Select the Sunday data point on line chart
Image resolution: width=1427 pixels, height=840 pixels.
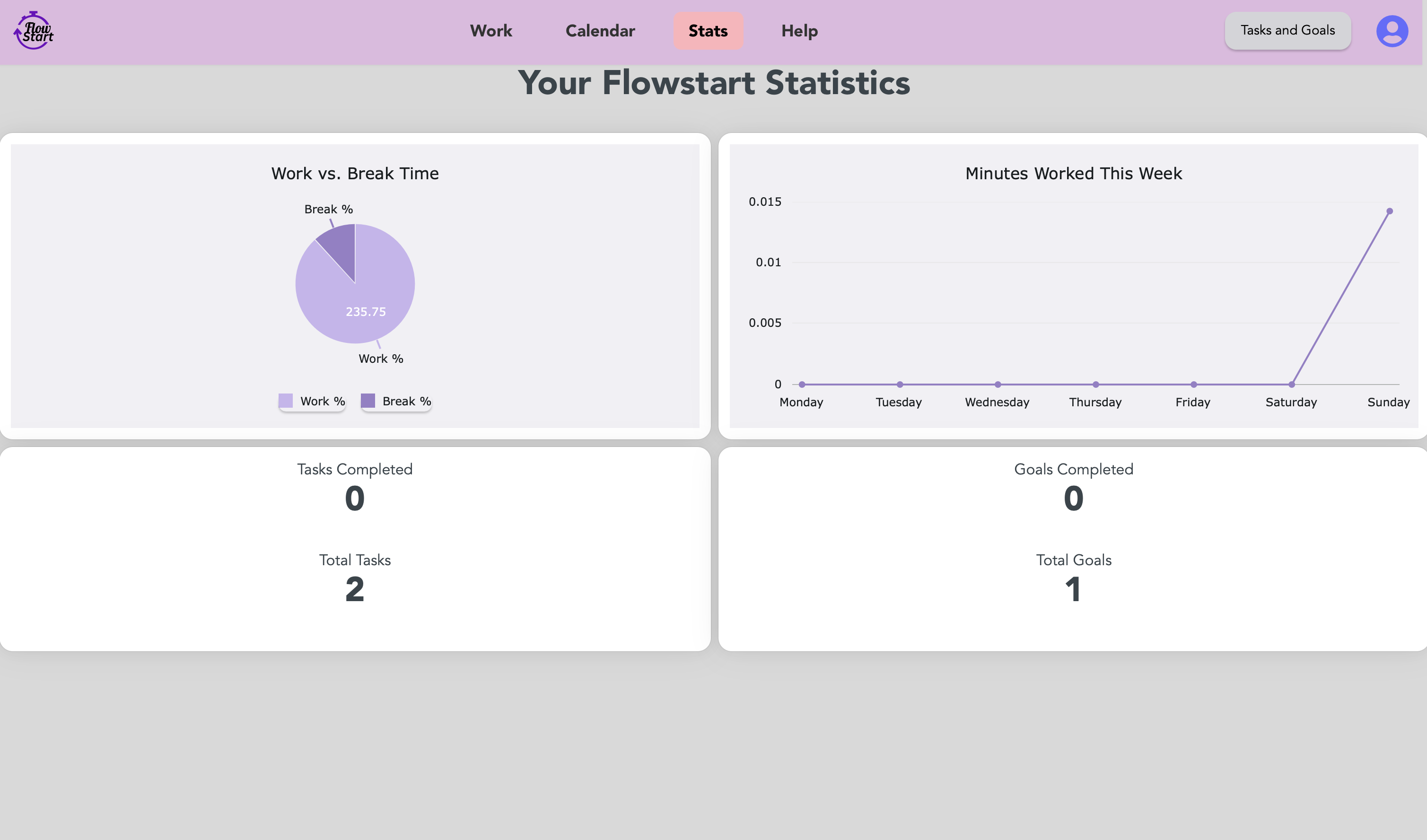click(1389, 211)
